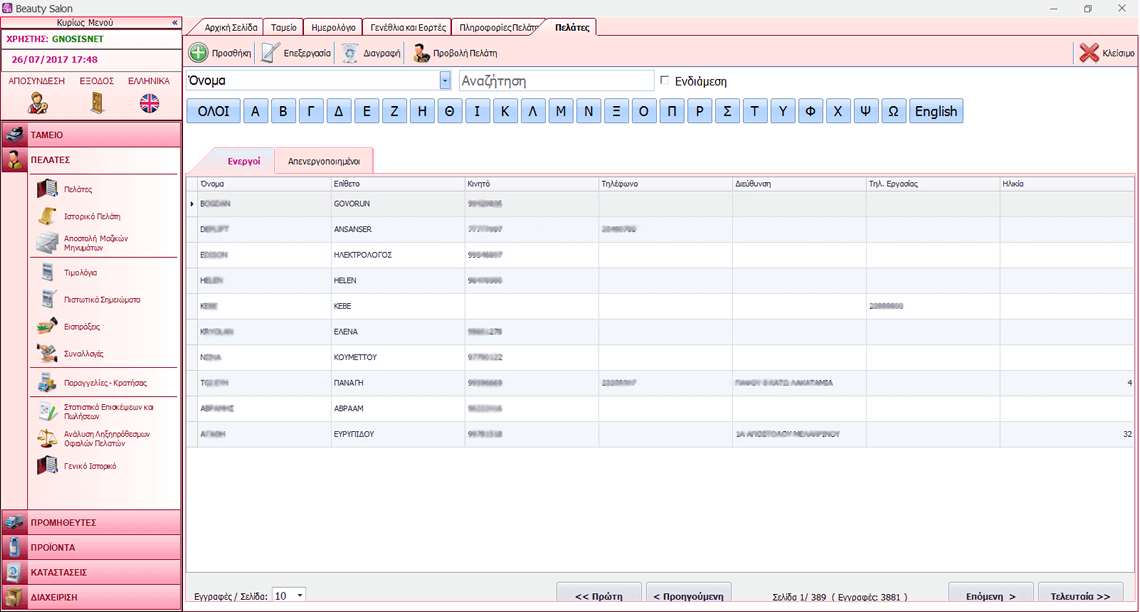This screenshot has width=1140, height=612.
Task: Click the Αναζήτηση search input field
Action: (555, 81)
